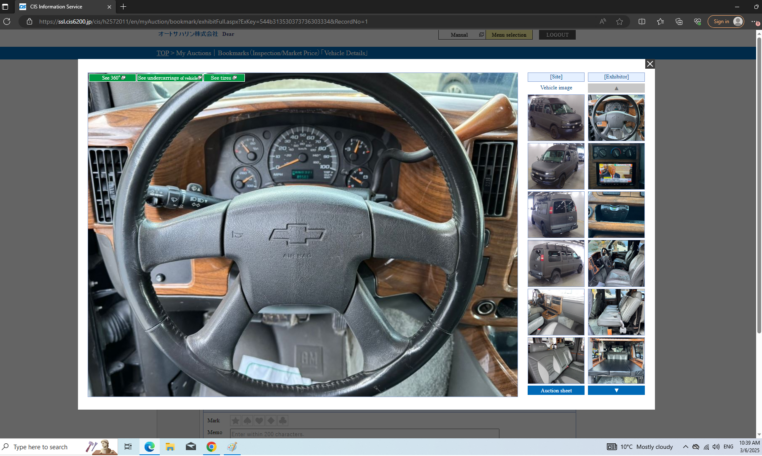Viewport: 762px width, 456px height.
Task: Close the CIS Information Service tab
Action: (x=109, y=7)
